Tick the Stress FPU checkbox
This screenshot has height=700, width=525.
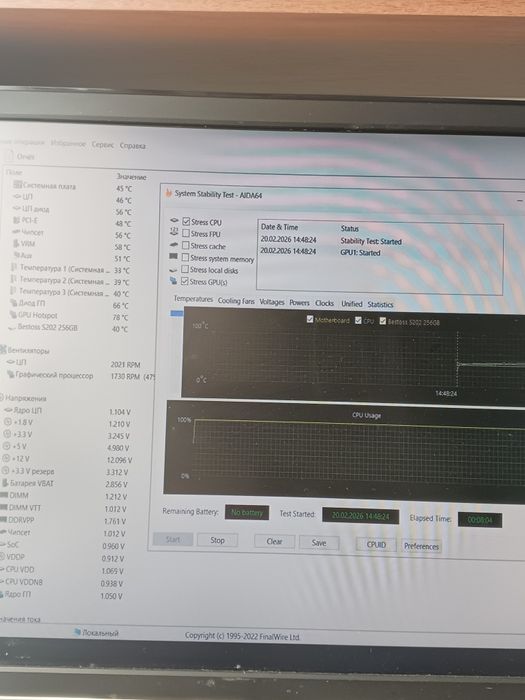pos(186,233)
